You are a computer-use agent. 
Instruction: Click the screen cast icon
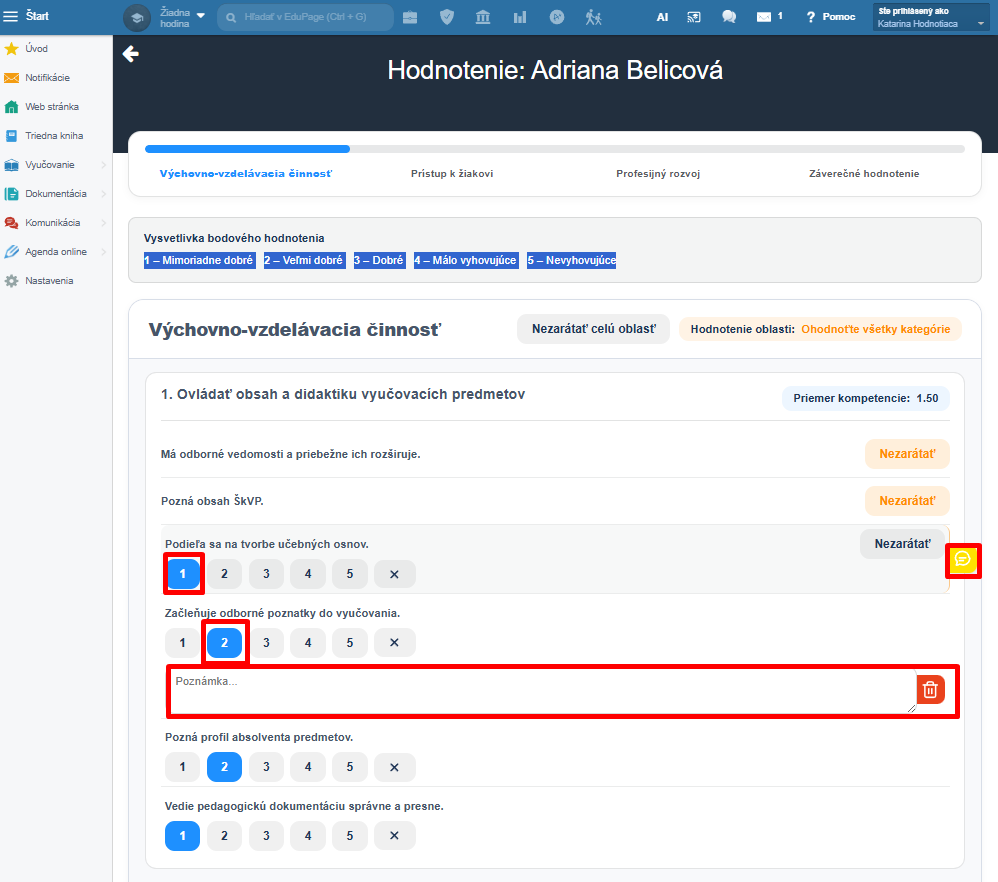coord(694,17)
